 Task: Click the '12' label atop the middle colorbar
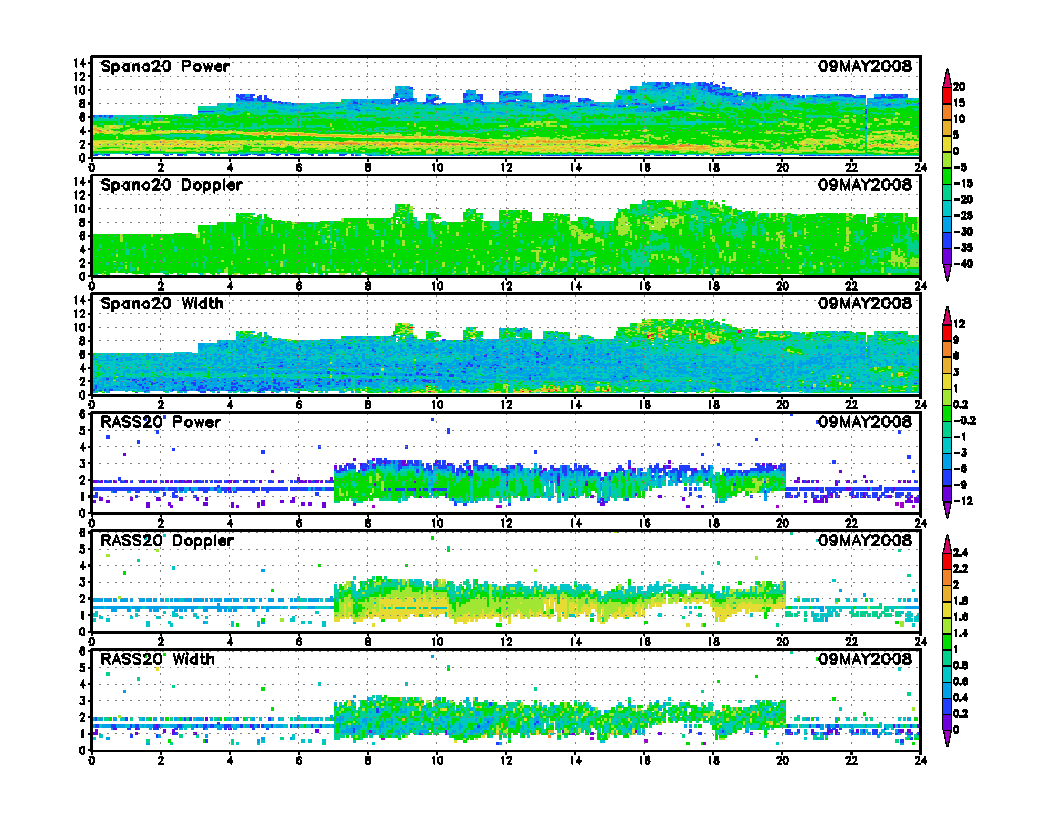coord(959,325)
